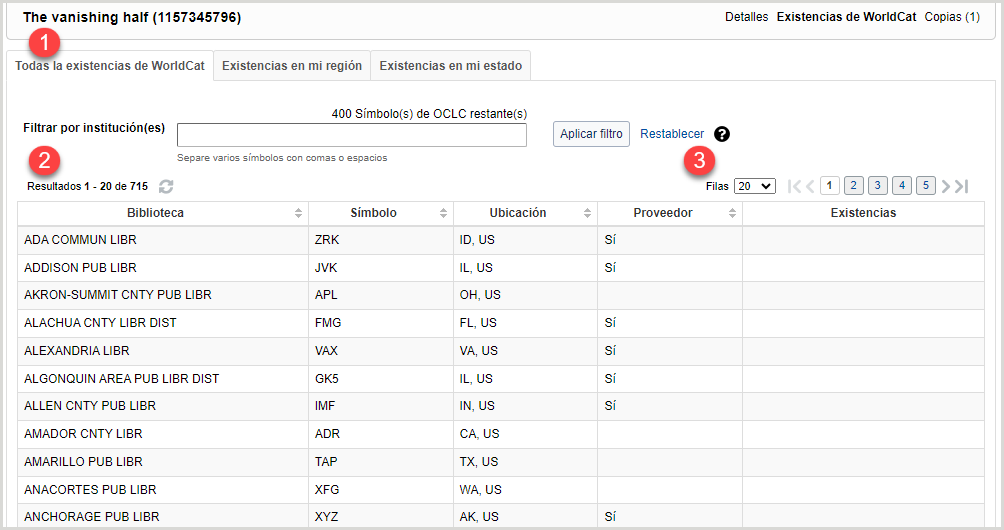Sort by Biblioteca column arrows
The height and width of the screenshot is (530, 1004).
(x=298, y=213)
